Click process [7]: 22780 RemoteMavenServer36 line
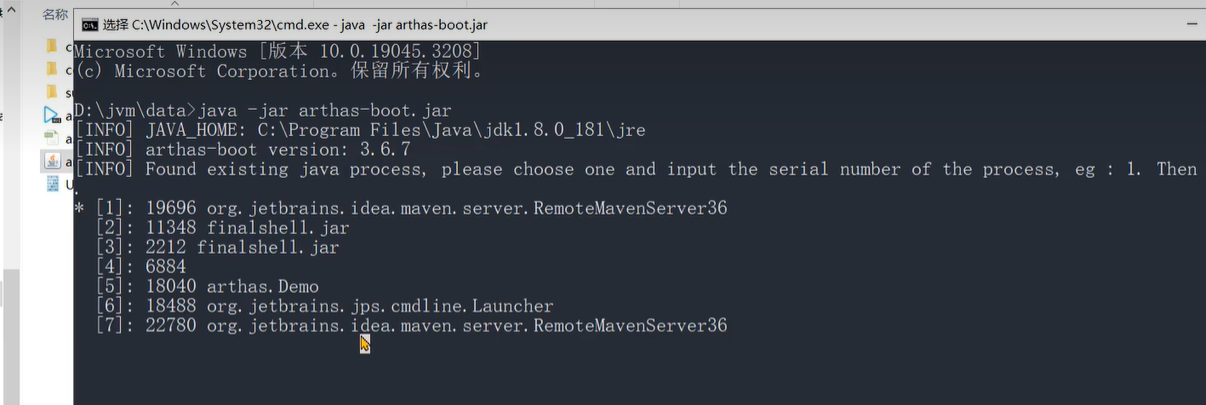Image resolution: width=1206 pixels, height=405 pixels. 411,325
